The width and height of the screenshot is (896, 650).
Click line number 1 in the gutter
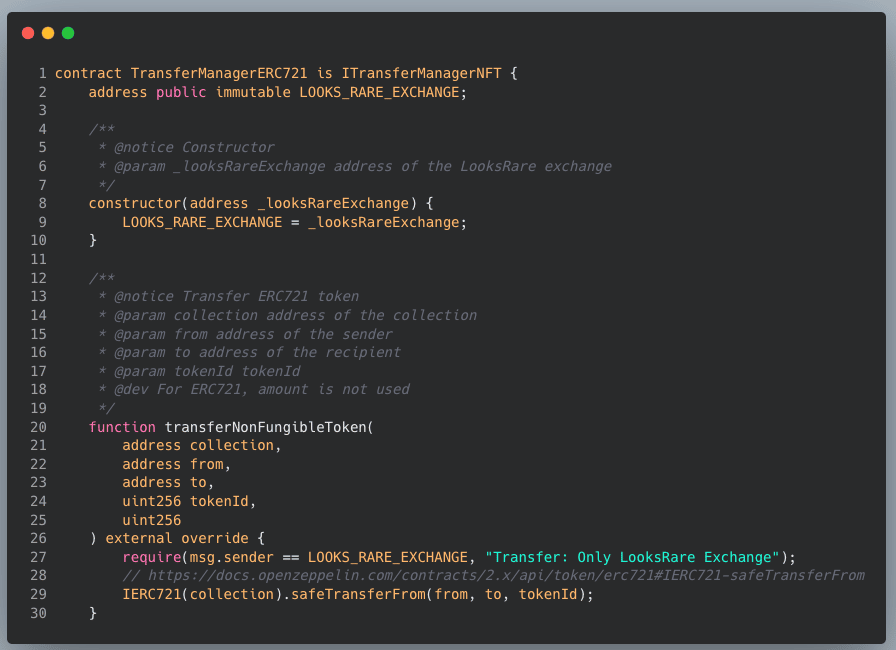coord(42,73)
